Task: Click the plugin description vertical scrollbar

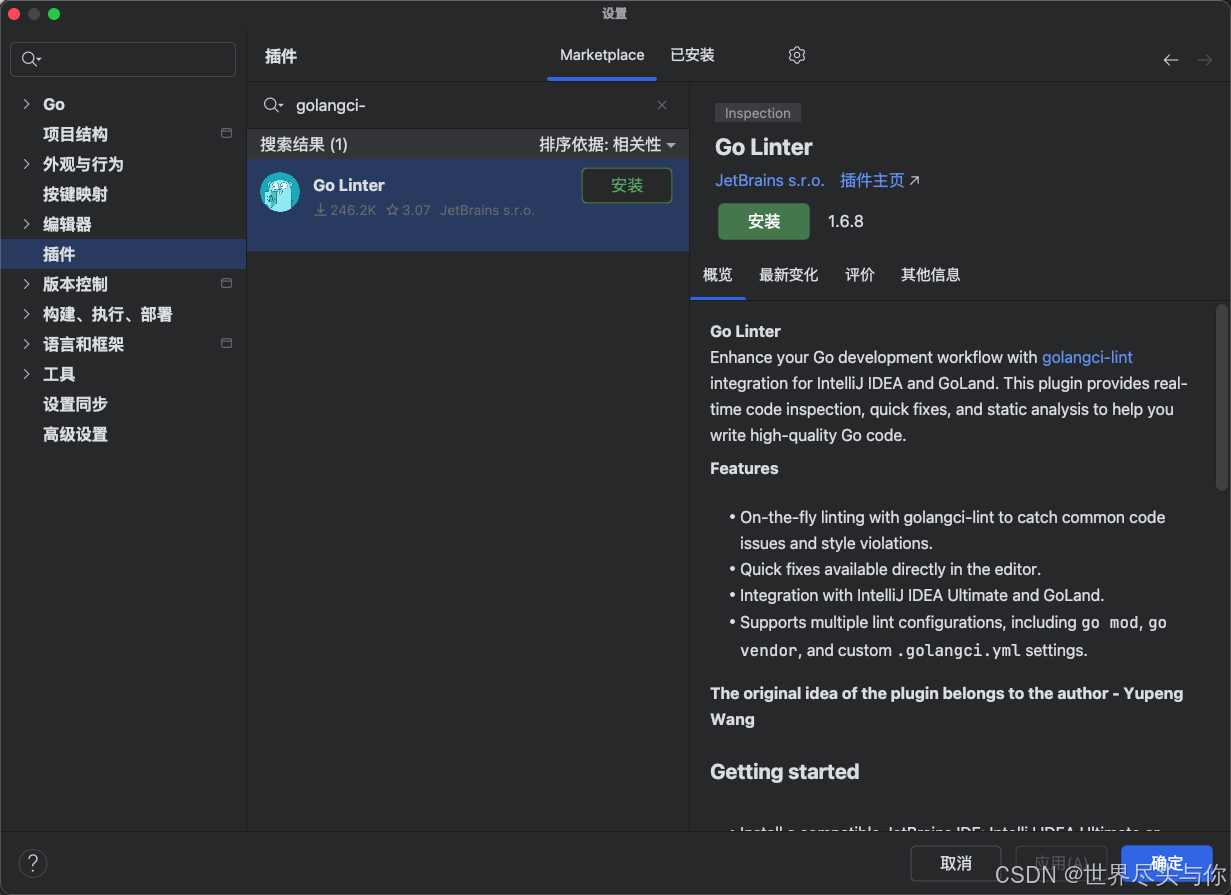Action: click(x=1221, y=398)
